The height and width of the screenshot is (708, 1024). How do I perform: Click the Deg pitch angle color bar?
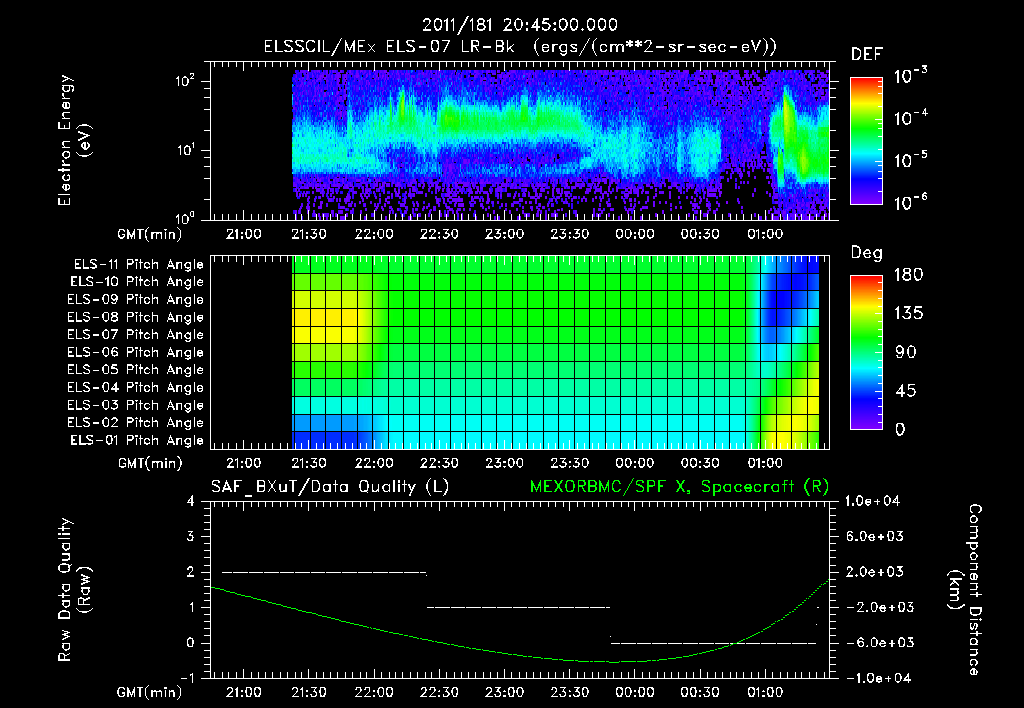pos(866,352)
